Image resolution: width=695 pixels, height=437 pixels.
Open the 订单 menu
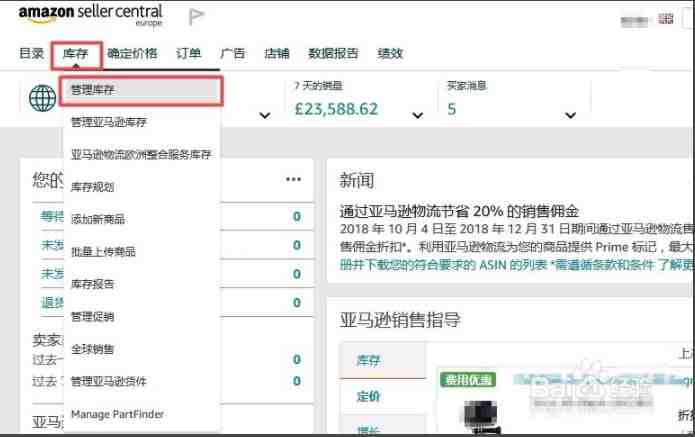pyautogui.click(x=189, y=54)
